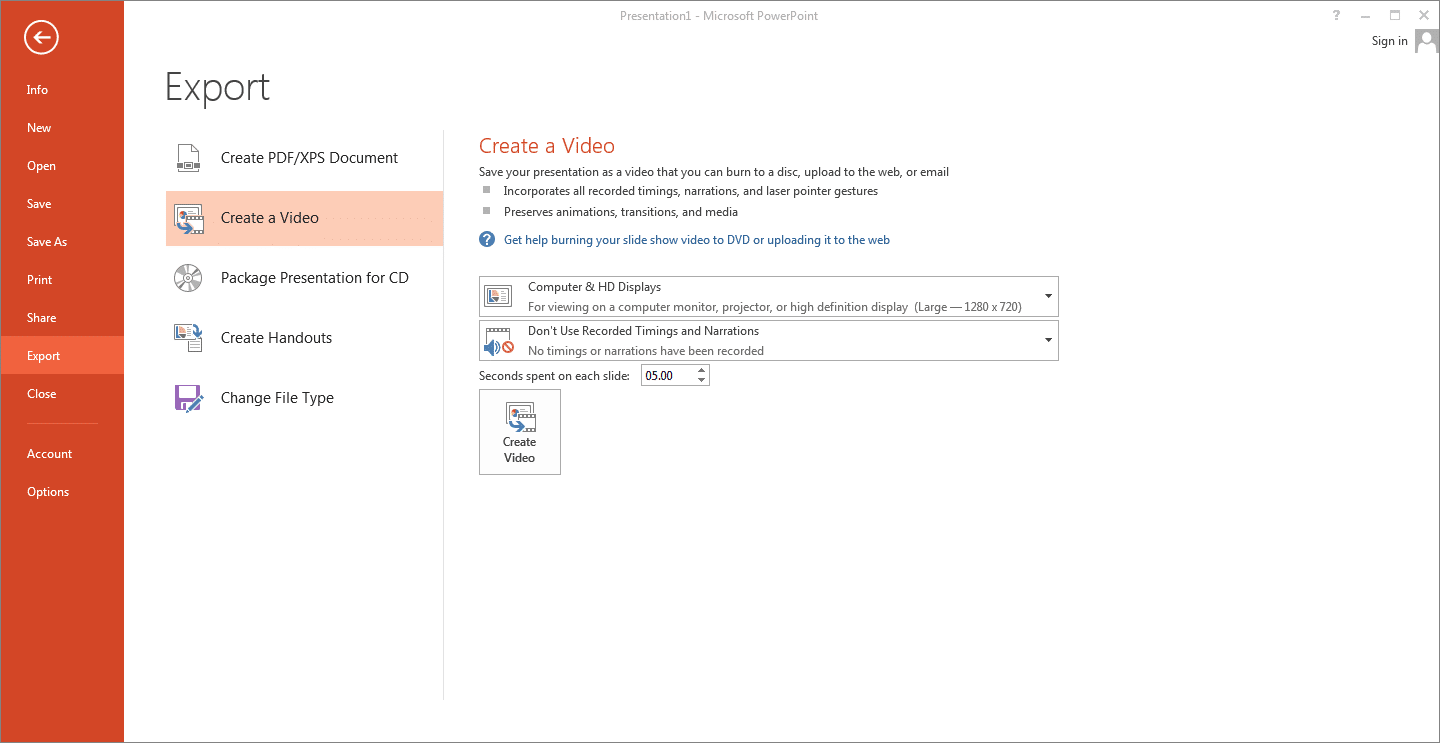Select Change File Type option
The width and height of the screenshot is (1440, 743).
(x=304, y=398)
